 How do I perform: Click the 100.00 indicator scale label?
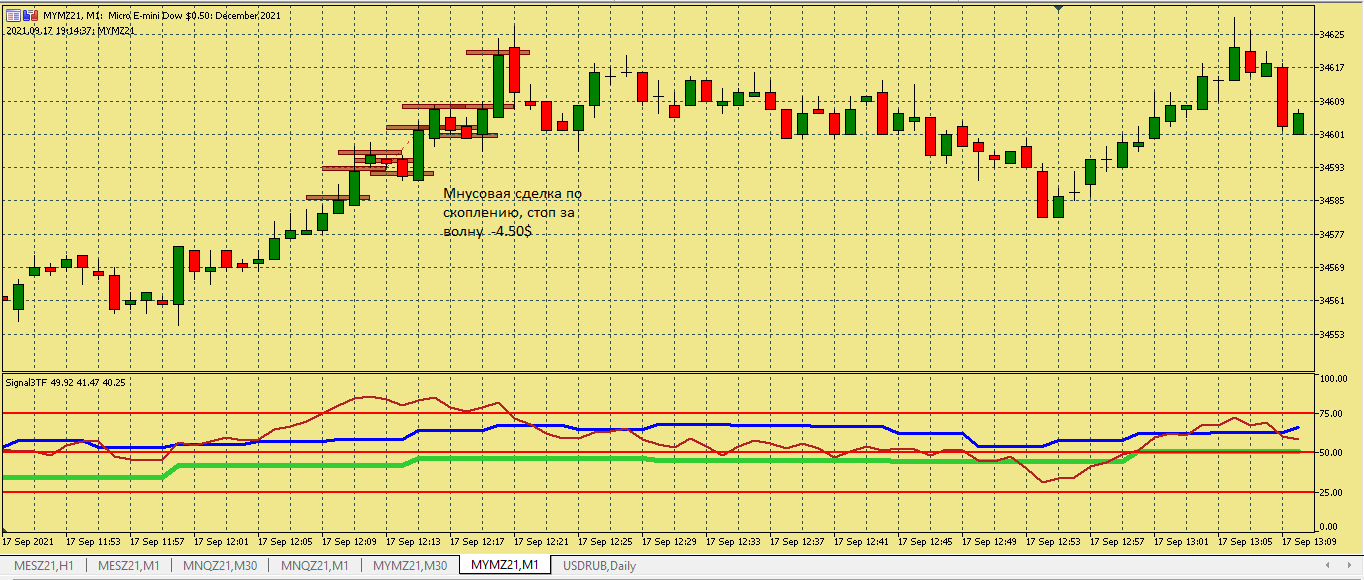1334,380
